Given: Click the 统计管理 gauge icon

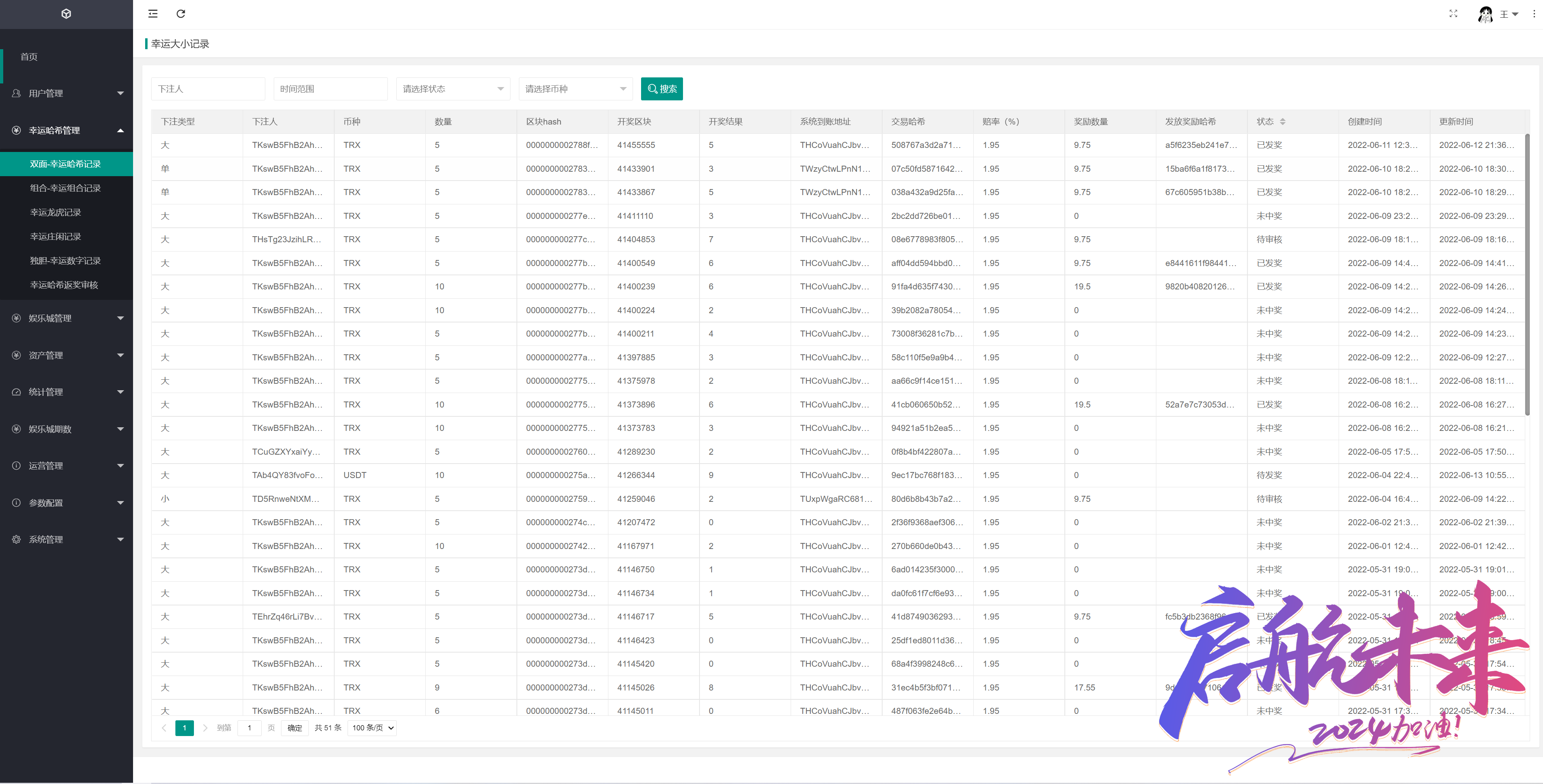Looking at the screenshot, I should 16,392.
